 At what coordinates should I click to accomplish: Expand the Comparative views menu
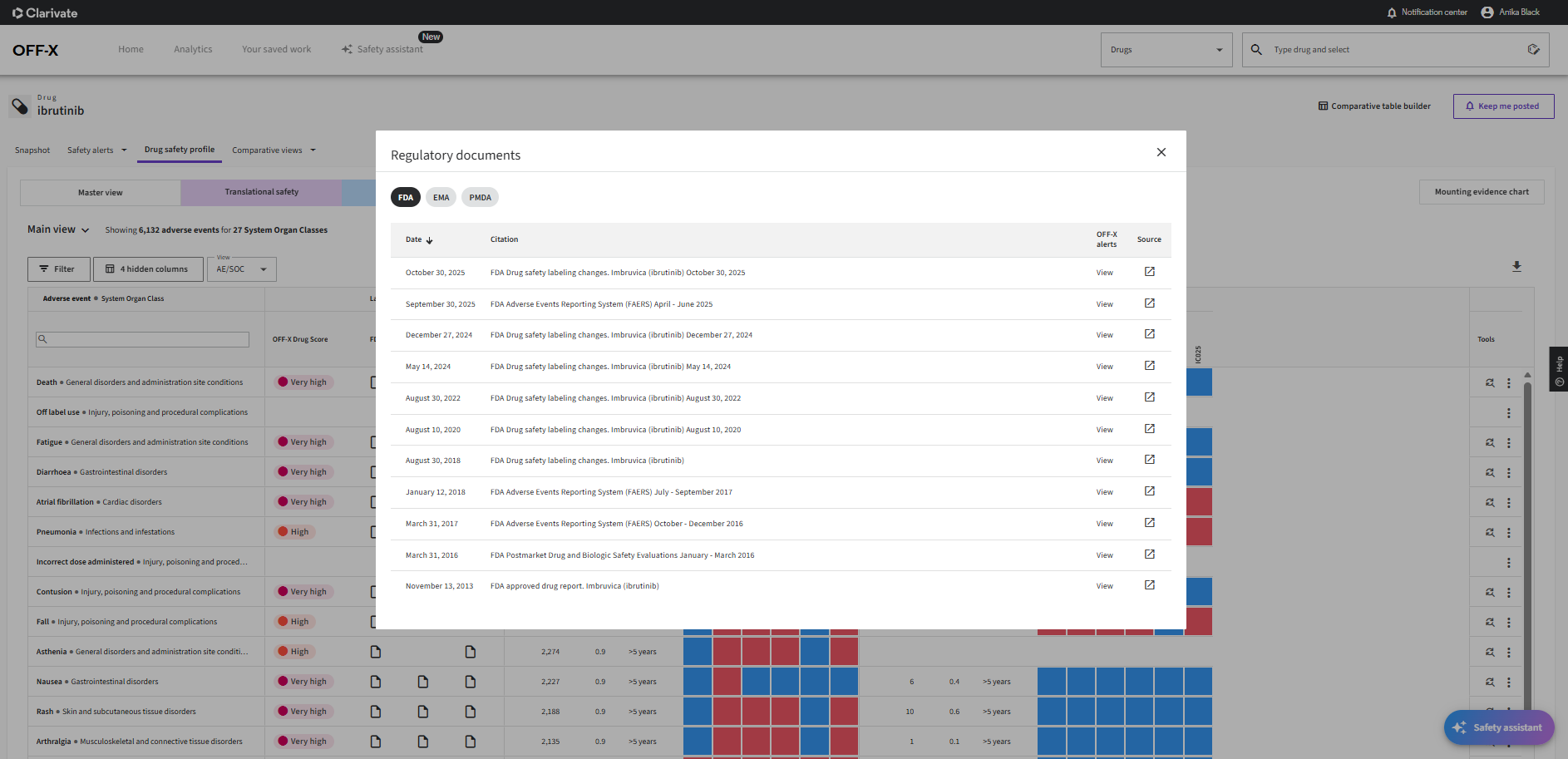[x=274, y=150]
